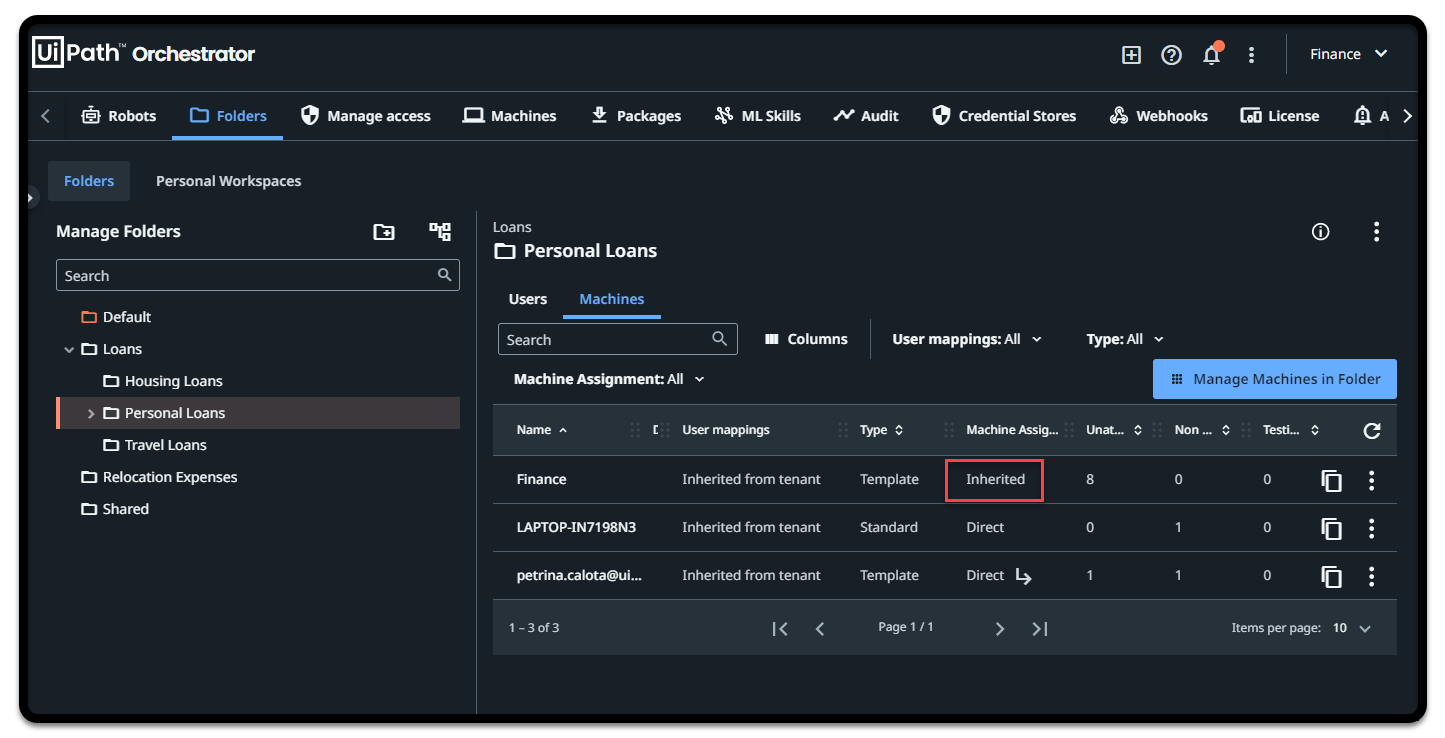Click the info icon for Personal Loans
The image size is (1445, 738).
1320,232
